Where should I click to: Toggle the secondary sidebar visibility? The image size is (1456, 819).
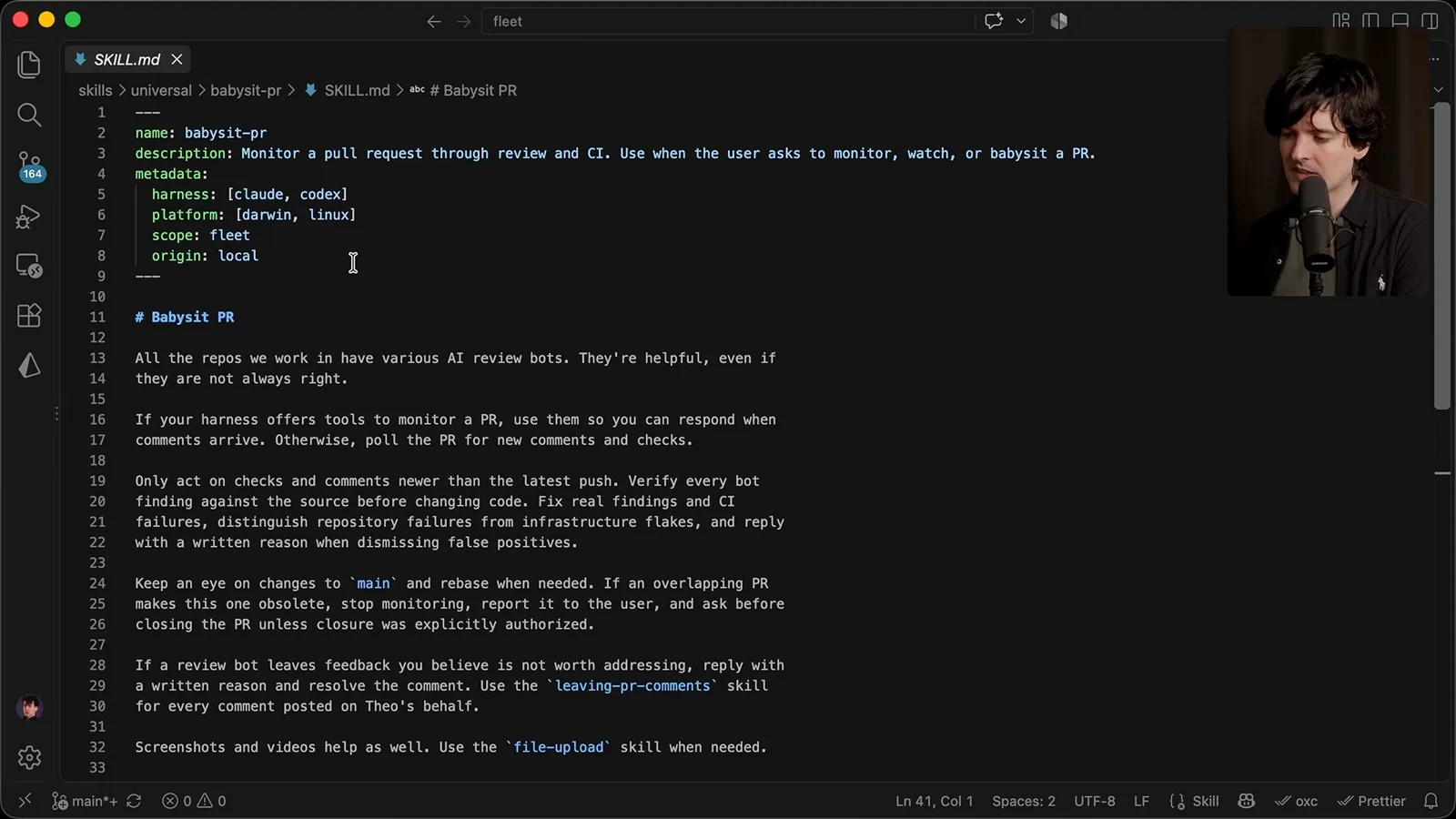coord(1431,21)
